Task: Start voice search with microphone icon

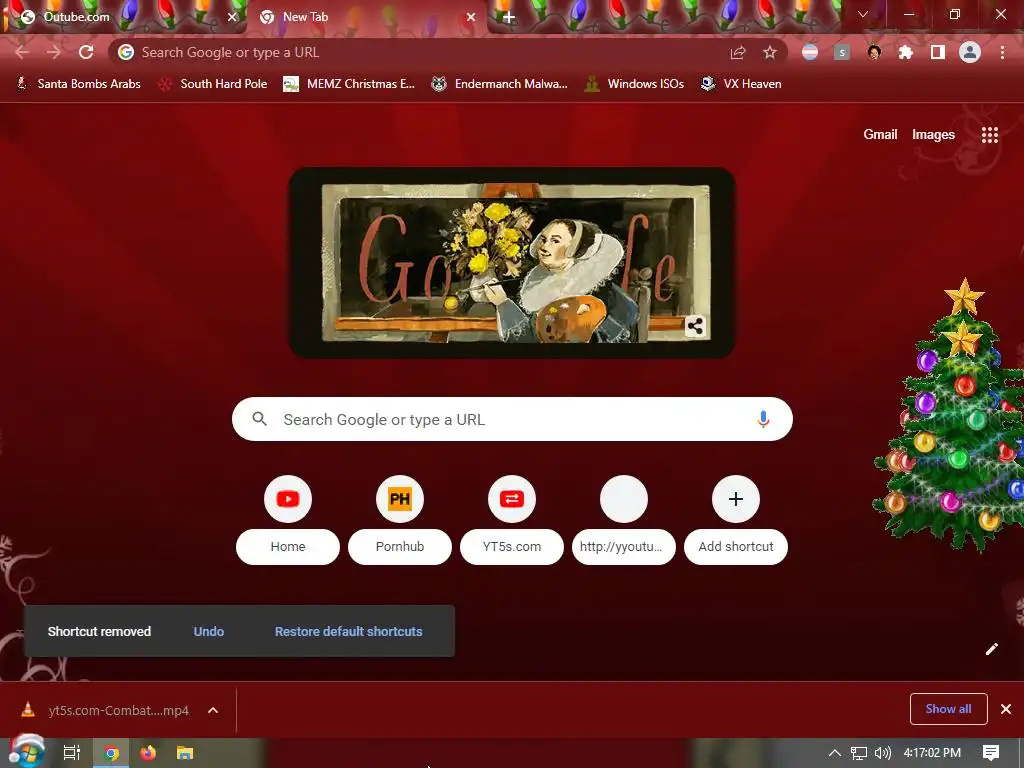Action: click(763, 419)
